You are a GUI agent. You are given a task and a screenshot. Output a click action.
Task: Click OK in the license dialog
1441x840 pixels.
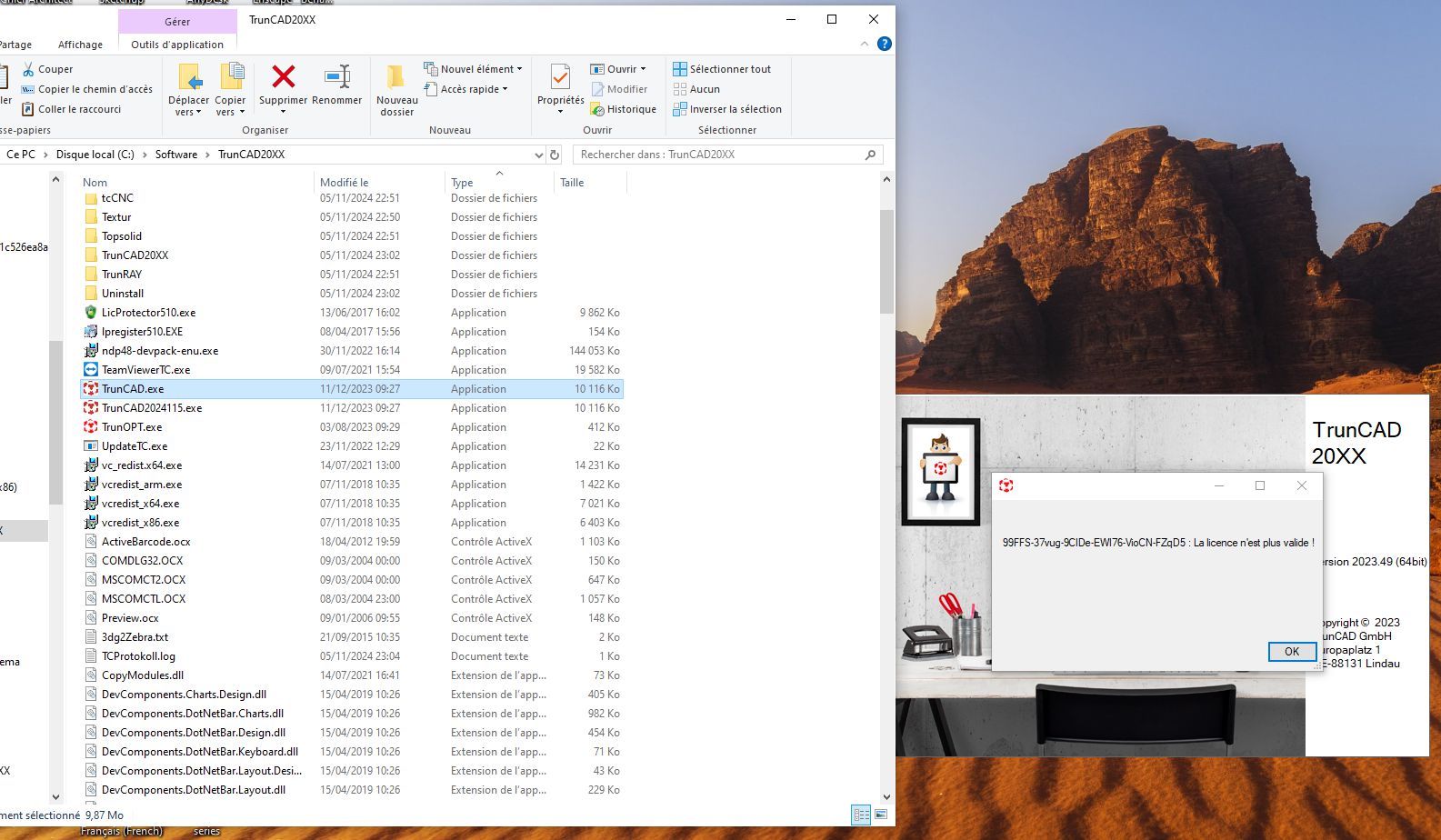click(x=1292, y=652)
